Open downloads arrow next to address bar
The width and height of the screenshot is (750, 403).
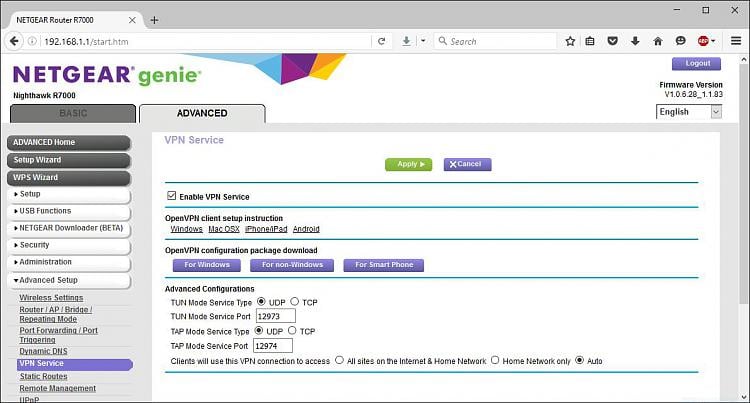406,42
